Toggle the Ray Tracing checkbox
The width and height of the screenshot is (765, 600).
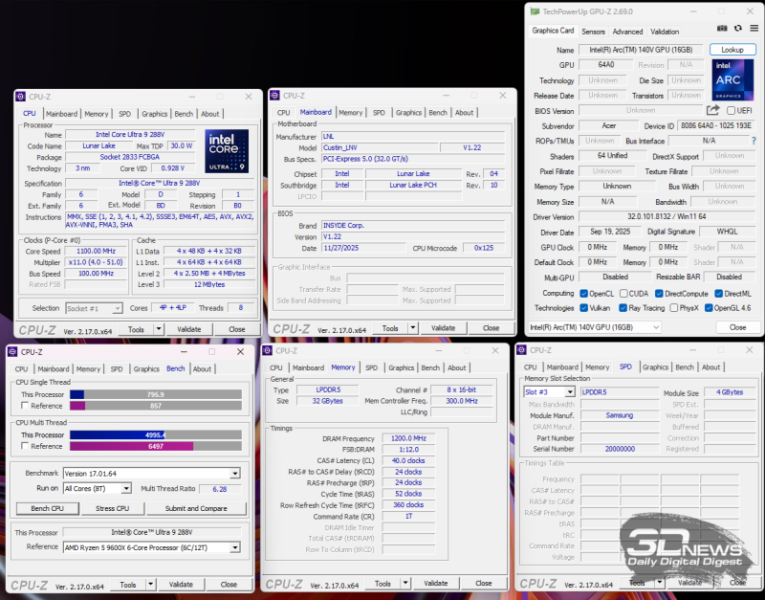(x=623, y=308)
